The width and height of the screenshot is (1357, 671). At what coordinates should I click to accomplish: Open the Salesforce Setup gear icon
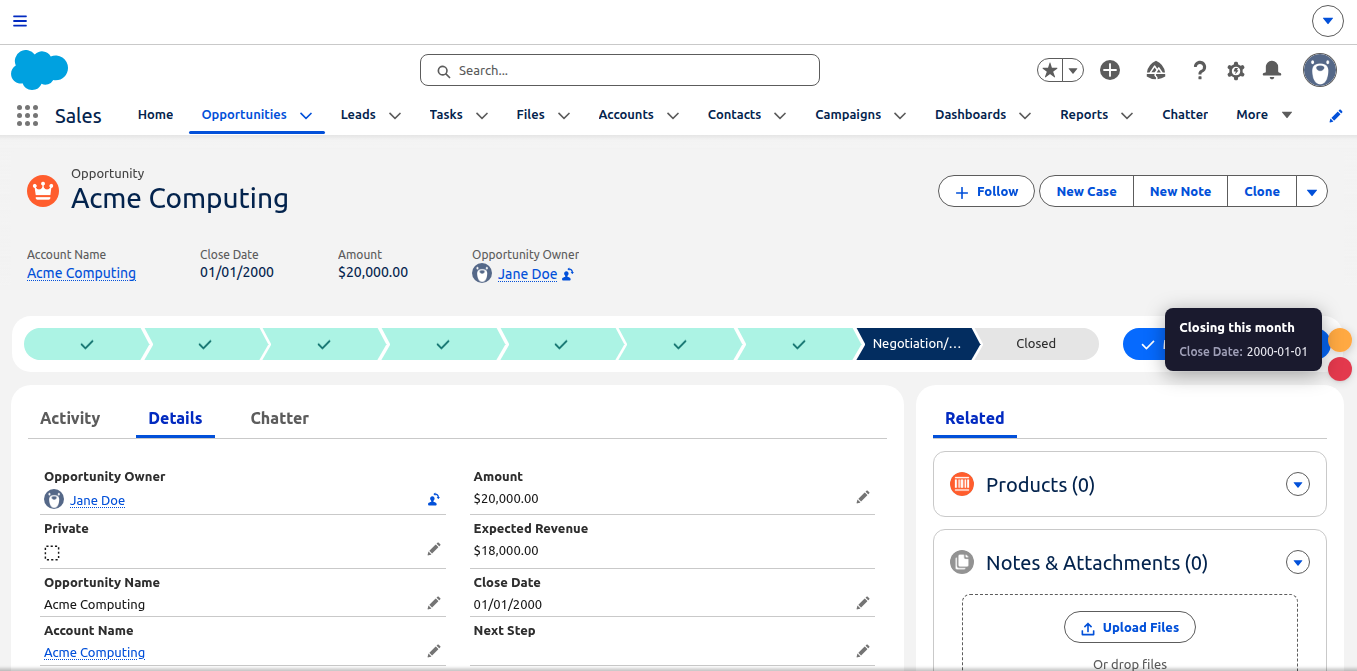(1235, 70)
